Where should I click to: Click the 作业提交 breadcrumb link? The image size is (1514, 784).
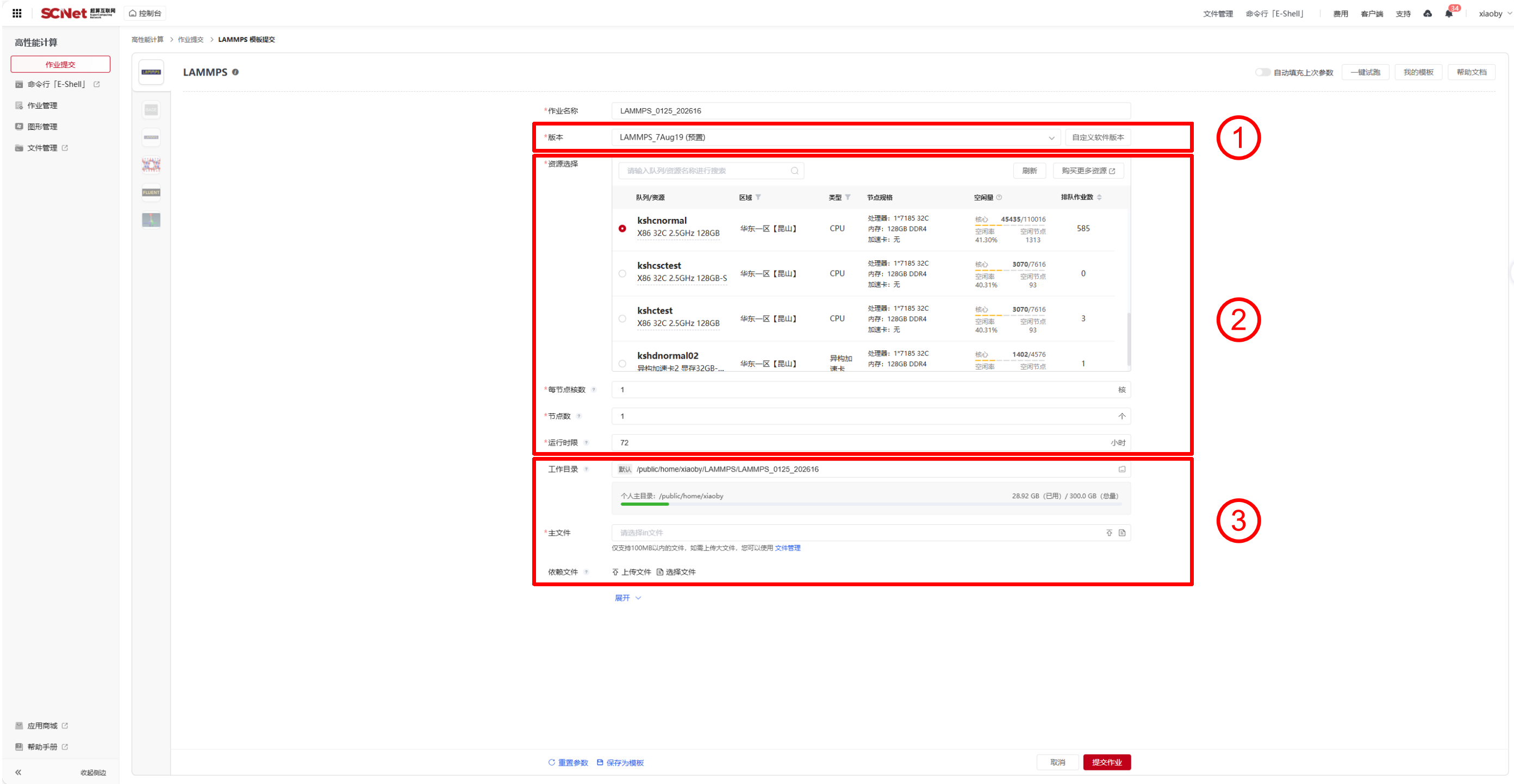coord(190,39)
